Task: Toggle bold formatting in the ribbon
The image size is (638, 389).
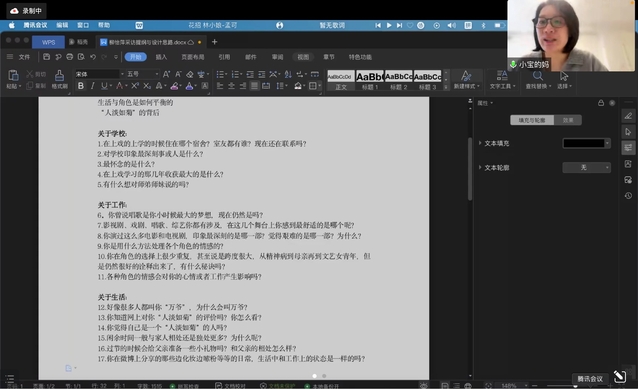Action: click(81, 86)
